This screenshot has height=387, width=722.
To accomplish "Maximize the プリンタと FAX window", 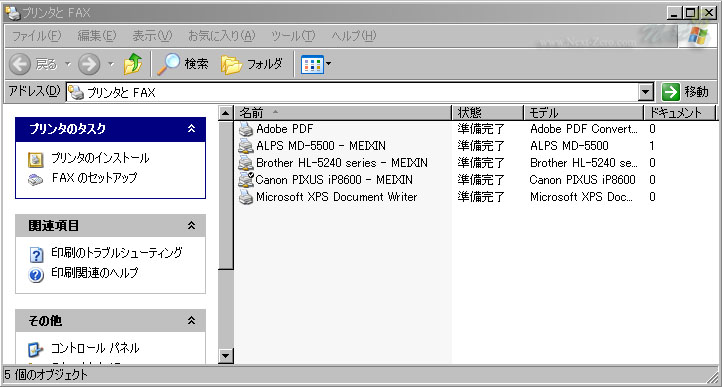I will pos(690,13).
